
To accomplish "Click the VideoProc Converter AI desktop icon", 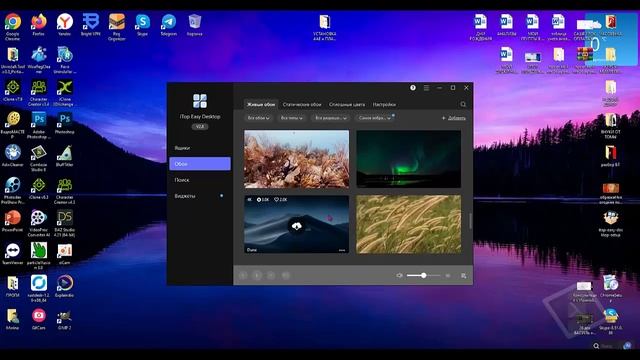I will [x=39, y=223].
